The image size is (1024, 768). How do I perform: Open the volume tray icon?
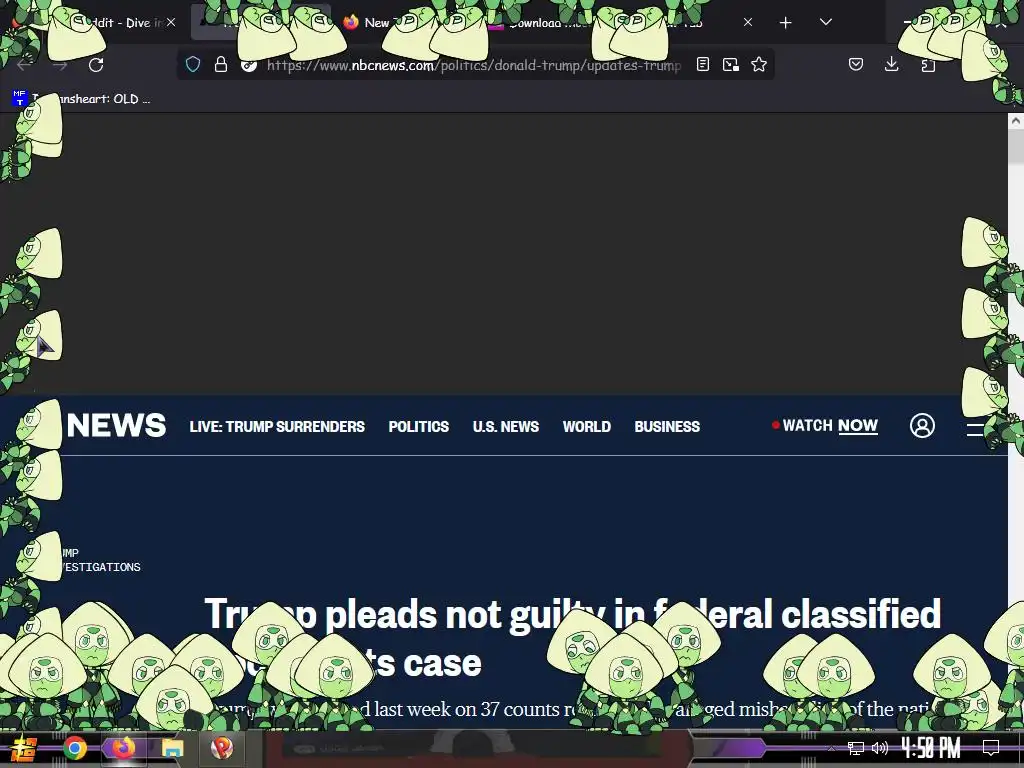880,748
